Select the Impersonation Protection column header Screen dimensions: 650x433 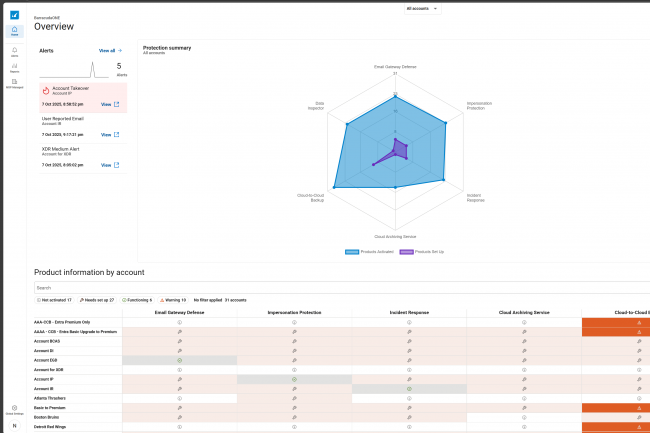294,313
